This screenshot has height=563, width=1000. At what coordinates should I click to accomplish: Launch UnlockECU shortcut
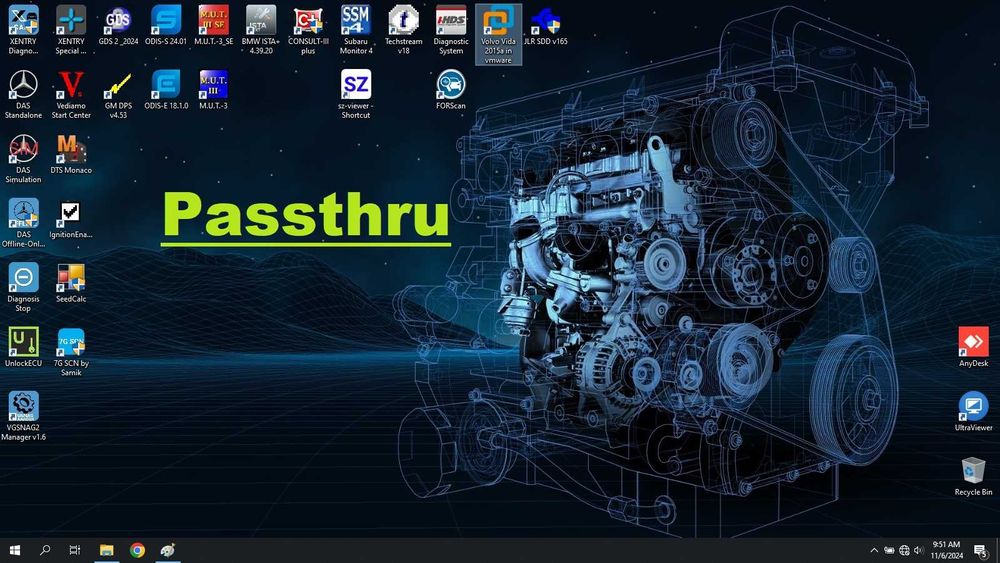[x=23, y=347]
